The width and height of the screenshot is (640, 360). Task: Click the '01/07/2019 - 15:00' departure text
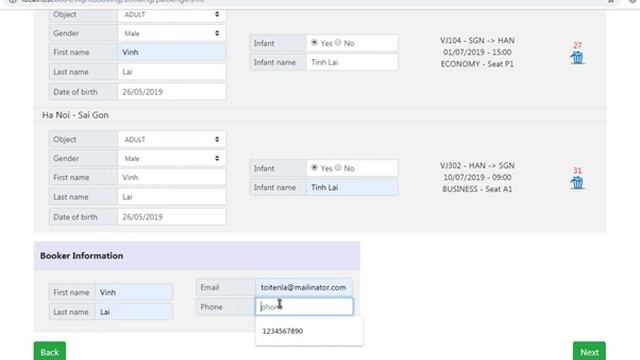pos(477,52)
